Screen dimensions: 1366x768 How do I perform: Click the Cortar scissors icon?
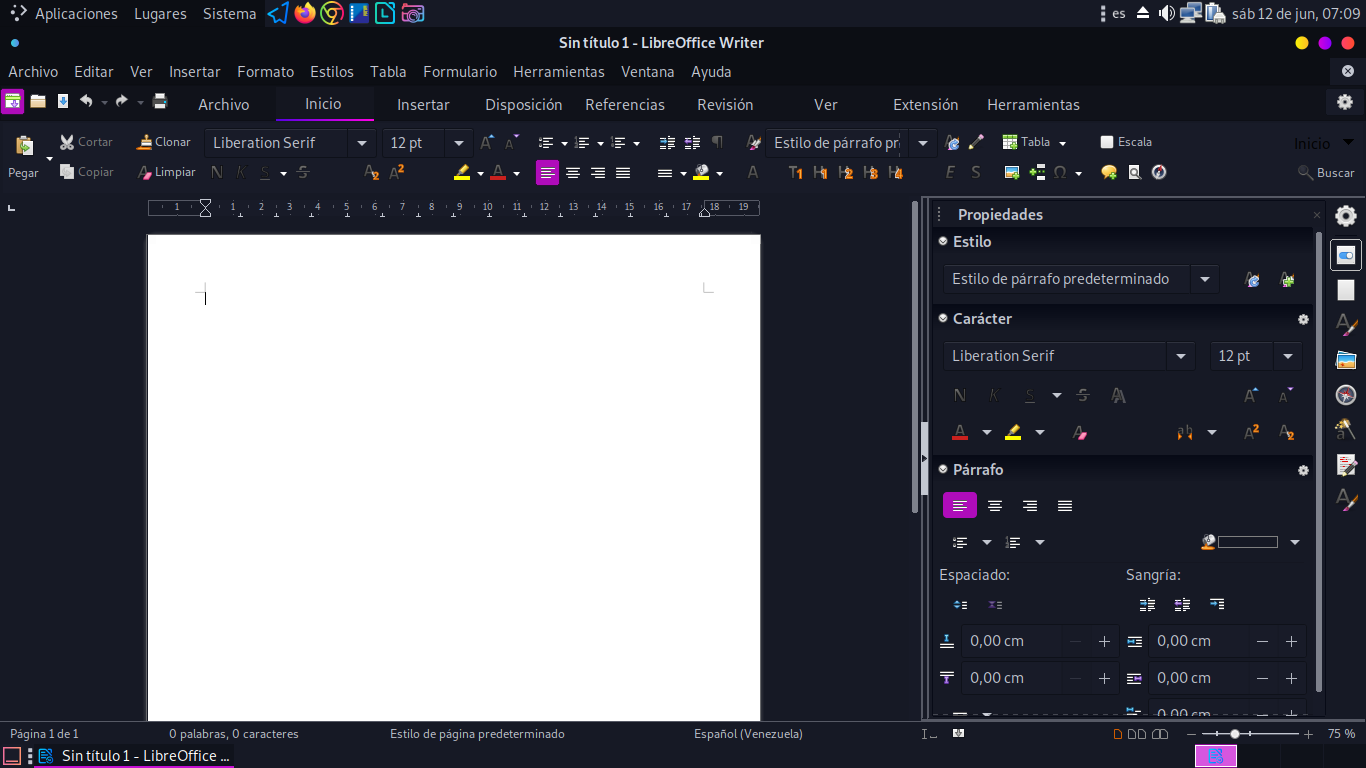coord(68,142)
